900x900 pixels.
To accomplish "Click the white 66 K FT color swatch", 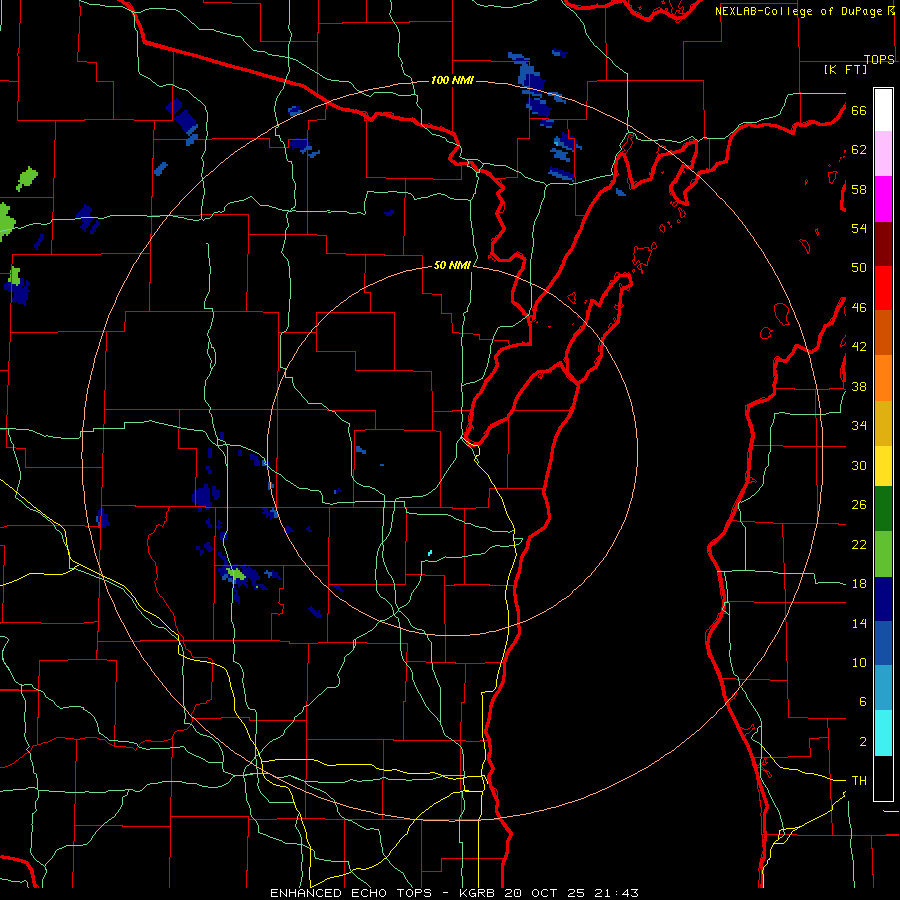I will point(883,110).
